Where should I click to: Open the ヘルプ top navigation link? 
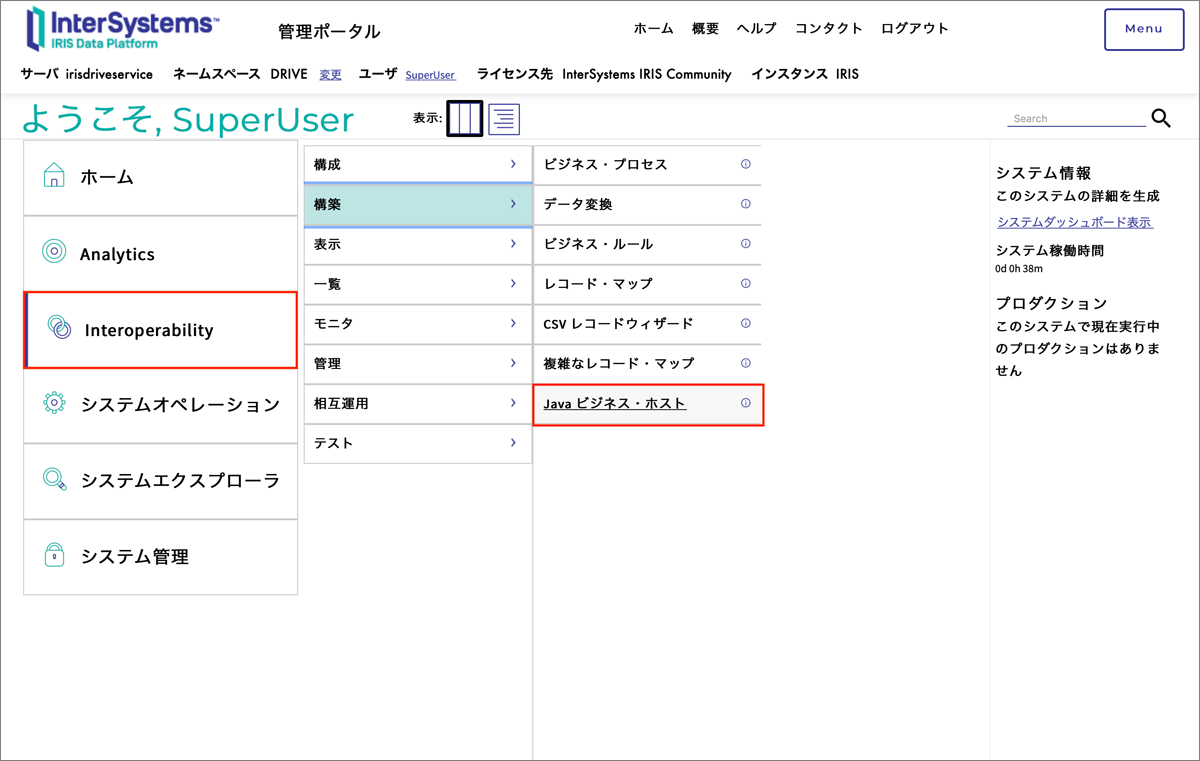(x=756, y=29)
